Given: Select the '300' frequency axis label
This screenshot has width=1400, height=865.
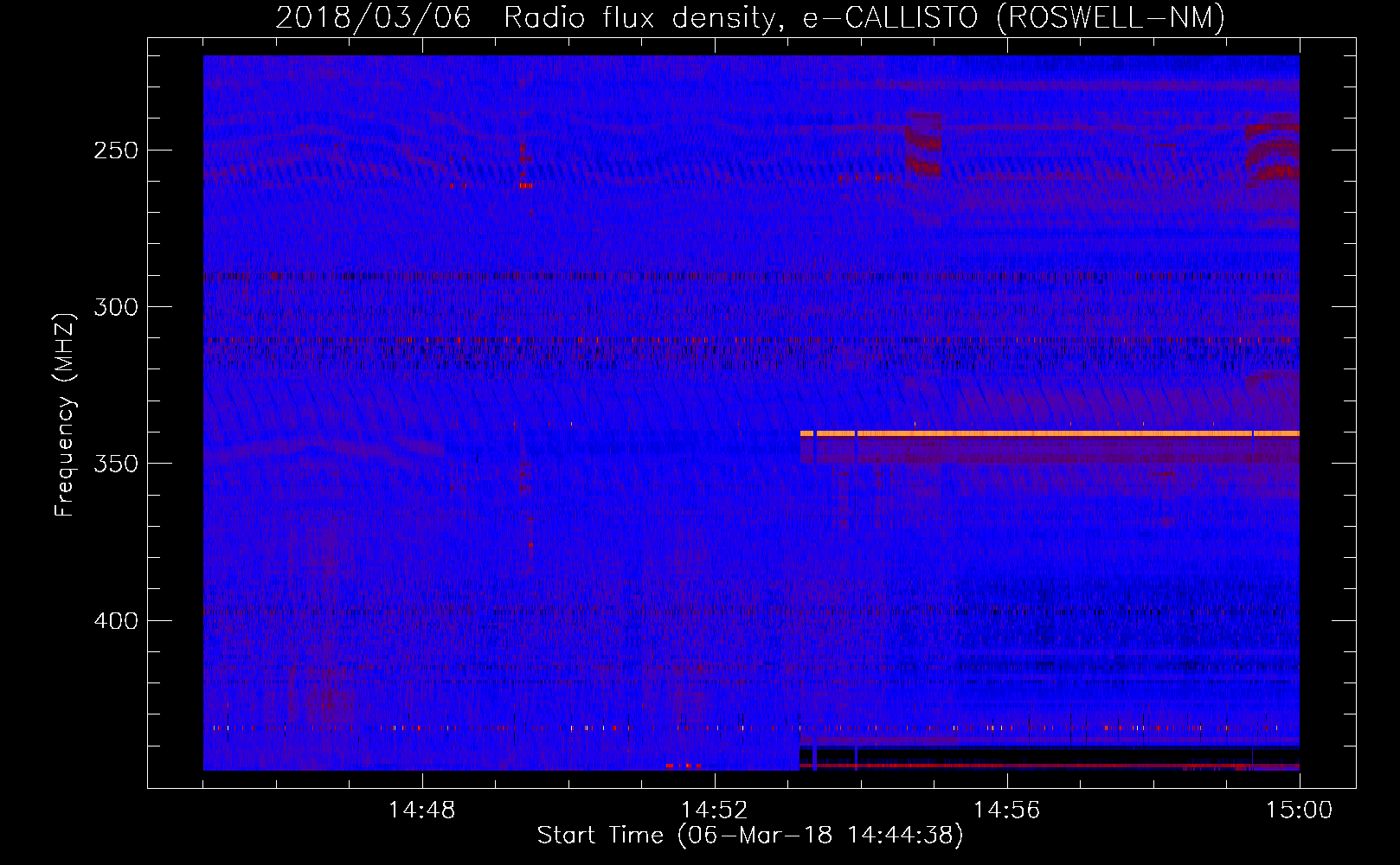Looking at the screenshot, I should pyautogui.click(x=116, y=307).
